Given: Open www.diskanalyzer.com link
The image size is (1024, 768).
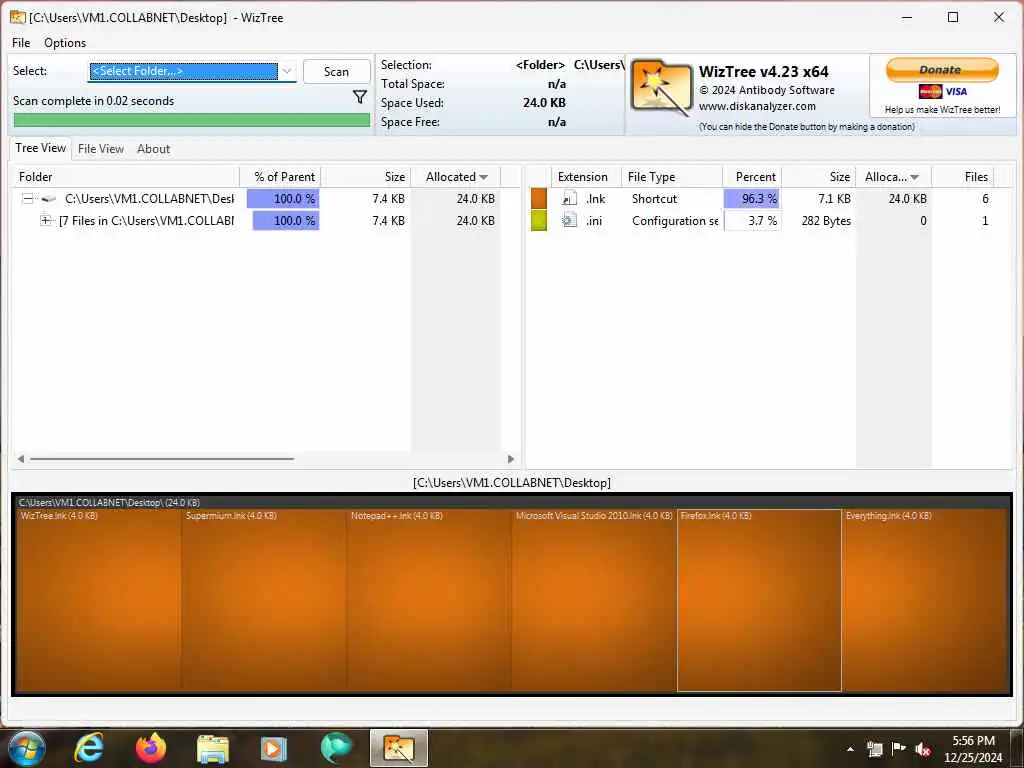Looking at the screenshot, I should [757, 106].
